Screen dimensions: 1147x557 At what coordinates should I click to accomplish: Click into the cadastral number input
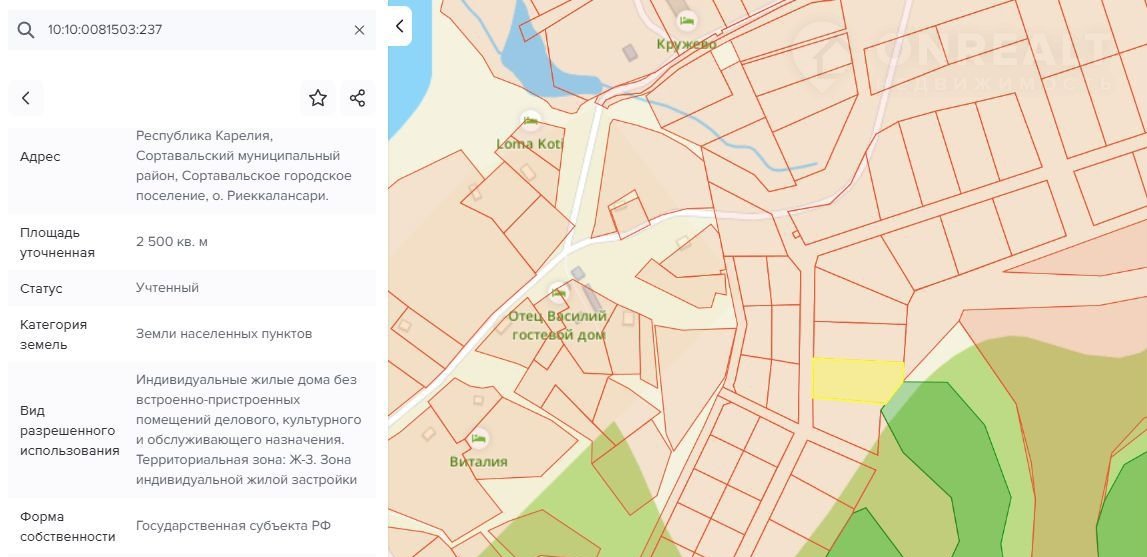(190, 30)
